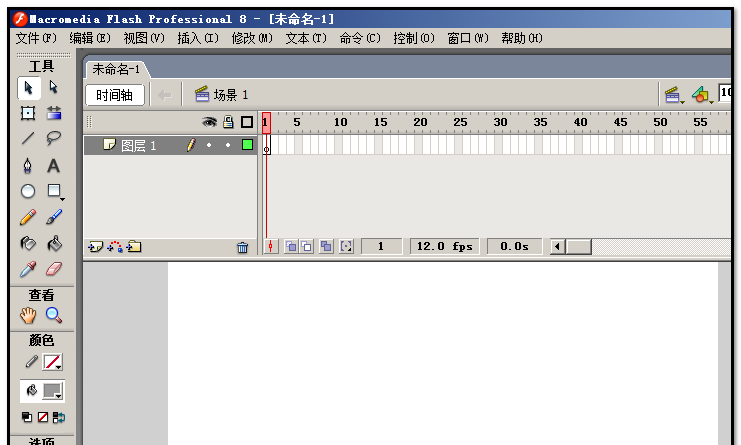741x445 pixels.
Task: Select the Fill Transform tool
Action: (x=53, y=113)
